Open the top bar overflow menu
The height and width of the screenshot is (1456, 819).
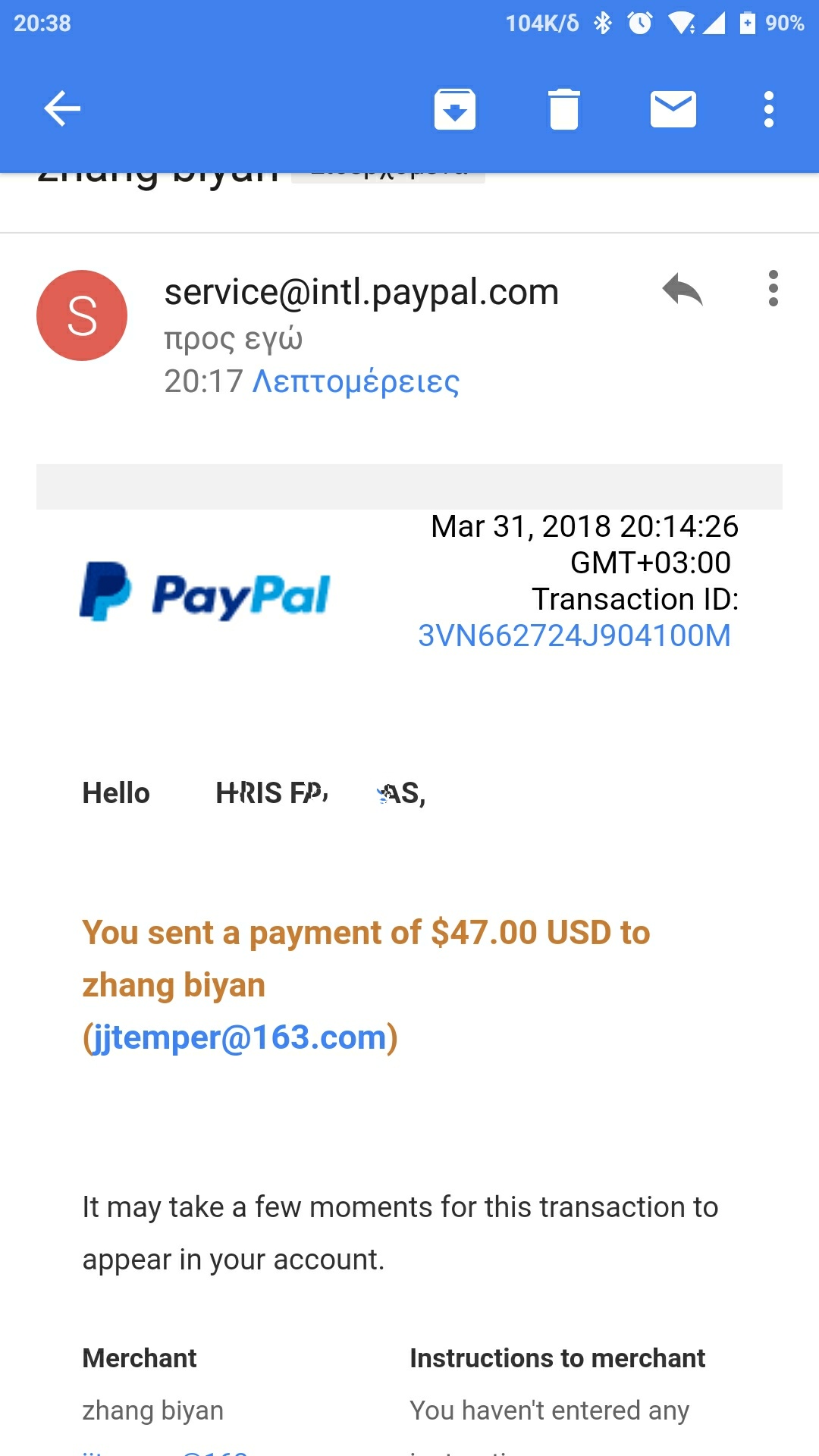point(769,109)
